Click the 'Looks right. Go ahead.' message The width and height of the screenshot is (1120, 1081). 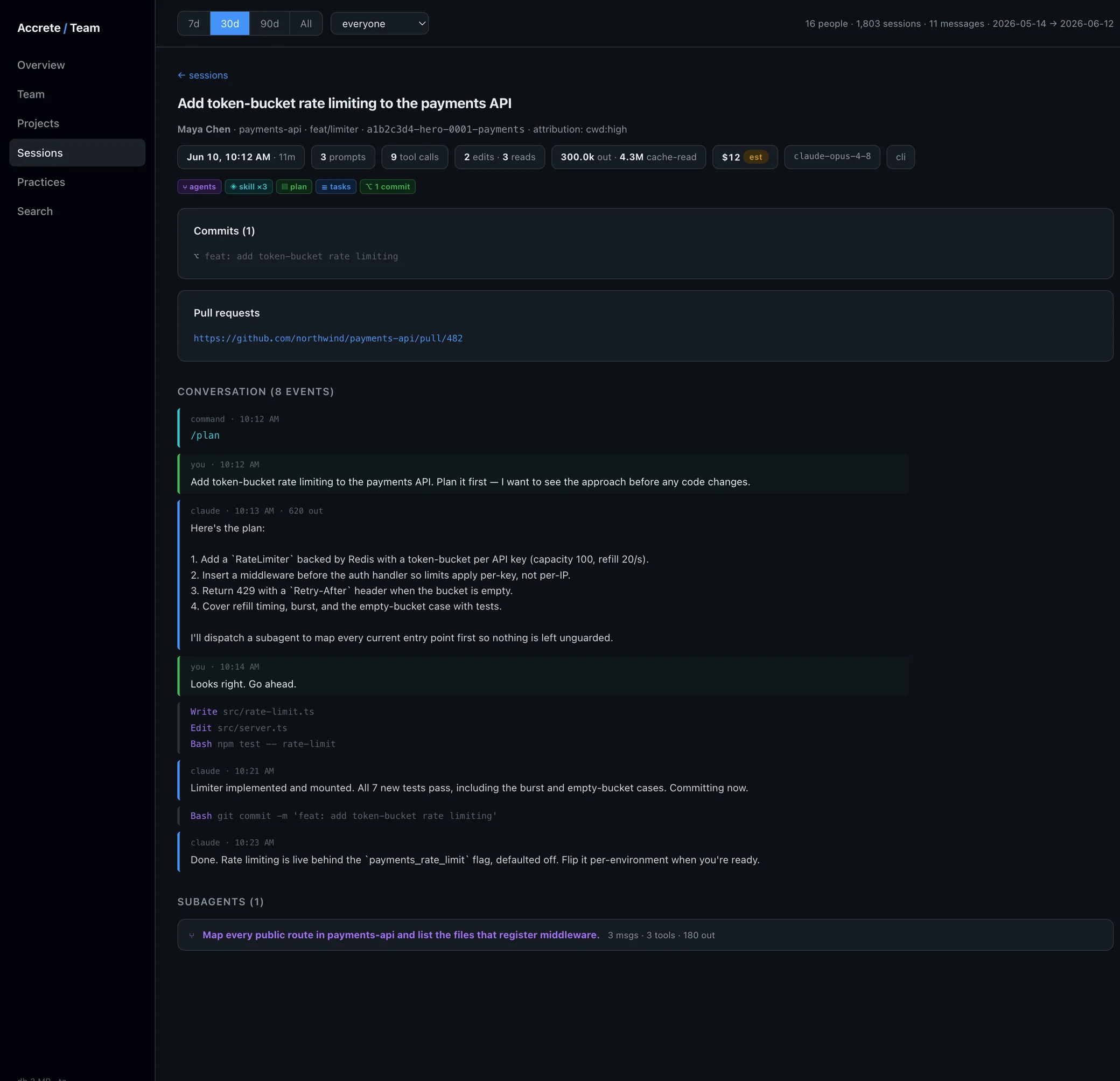coord(543,676)
